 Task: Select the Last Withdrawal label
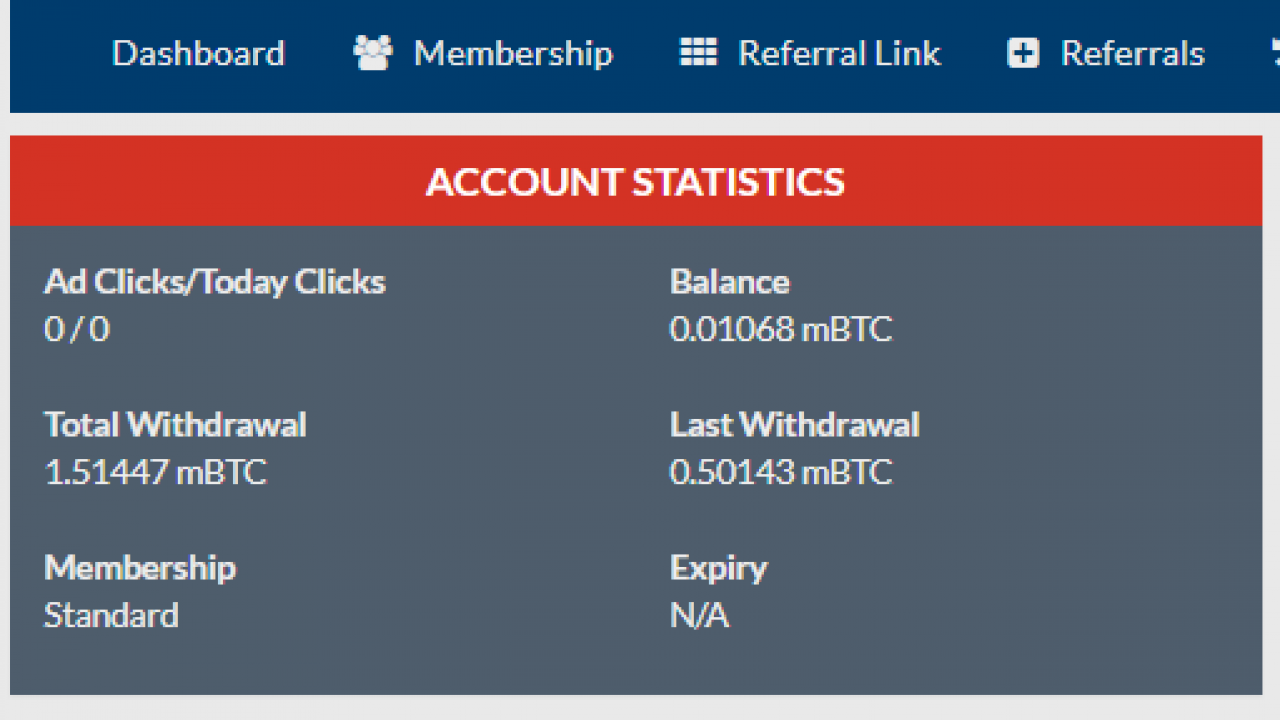pos(795,425)
